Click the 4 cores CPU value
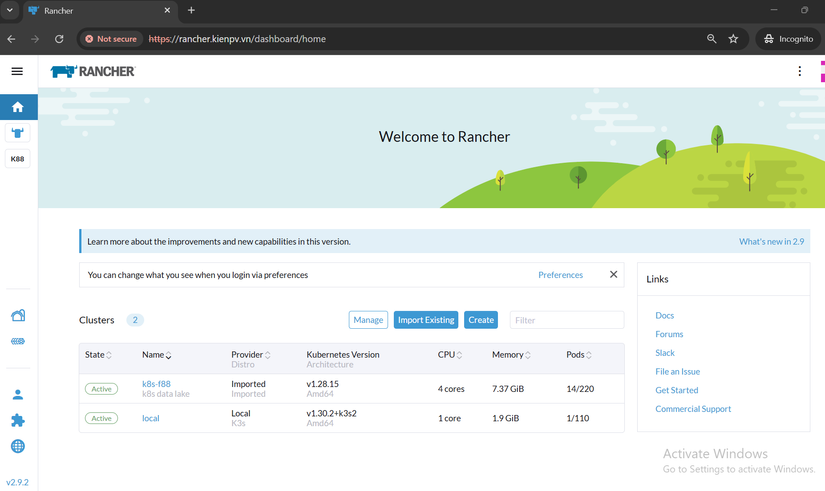Viewport: 825px width, 491px height. coord(451,389)
